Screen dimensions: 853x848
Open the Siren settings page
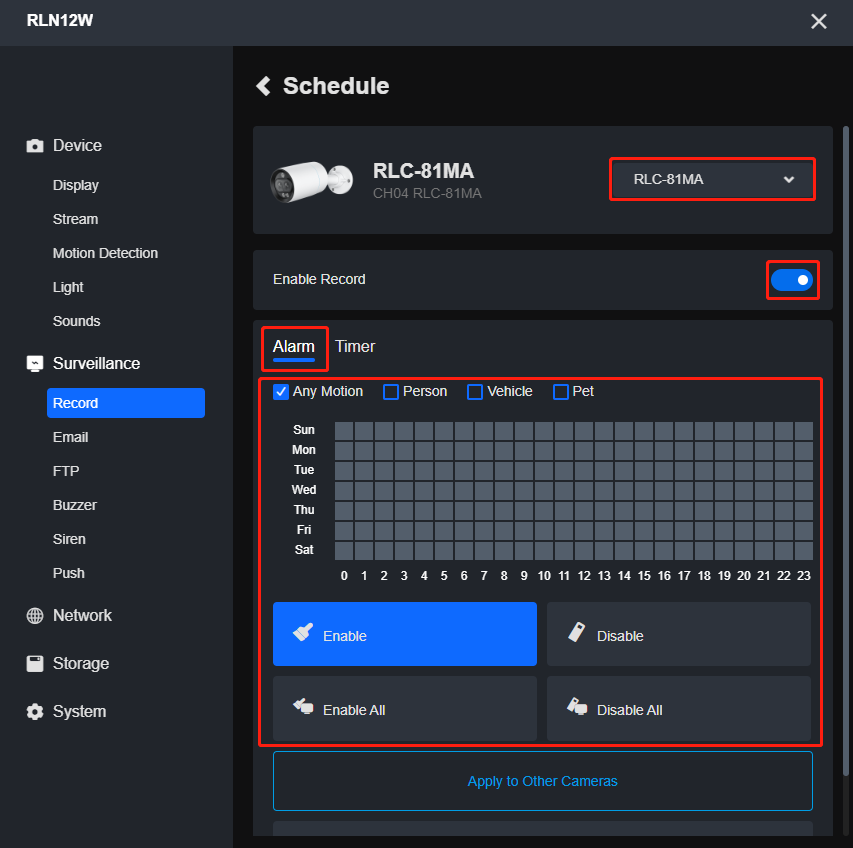pyautogui.click(x=69, y=539)
